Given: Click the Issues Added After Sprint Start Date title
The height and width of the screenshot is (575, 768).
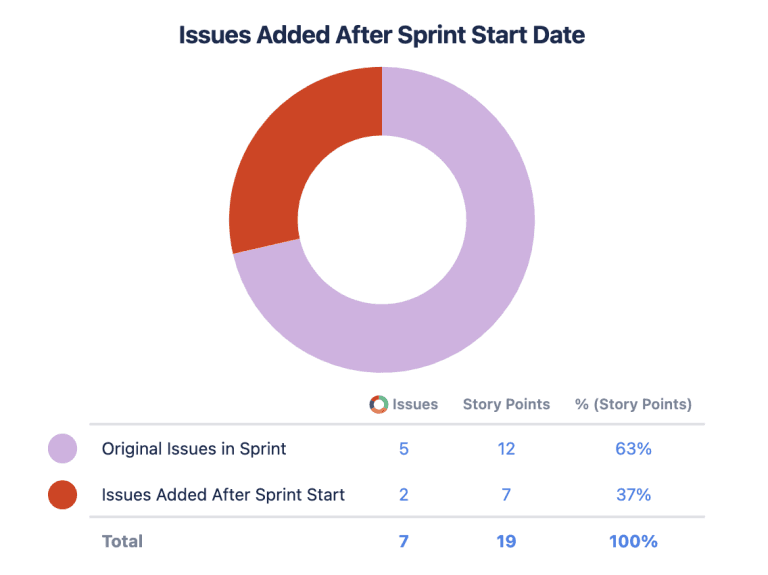Looking at the screenshot, I should pos(382,35).
